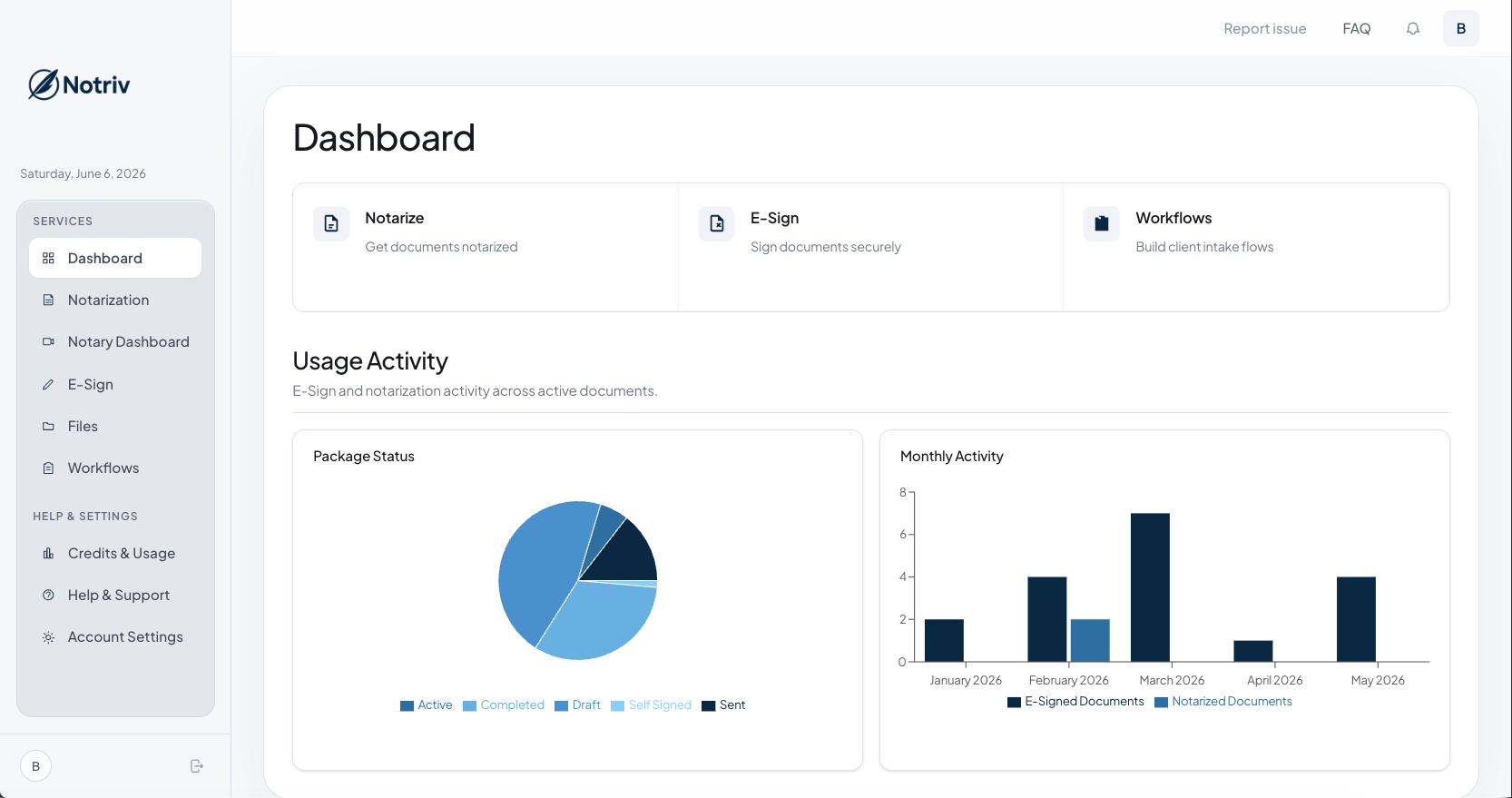Click the date 'Saturday, June 6, 2026'

pos(83,173)
